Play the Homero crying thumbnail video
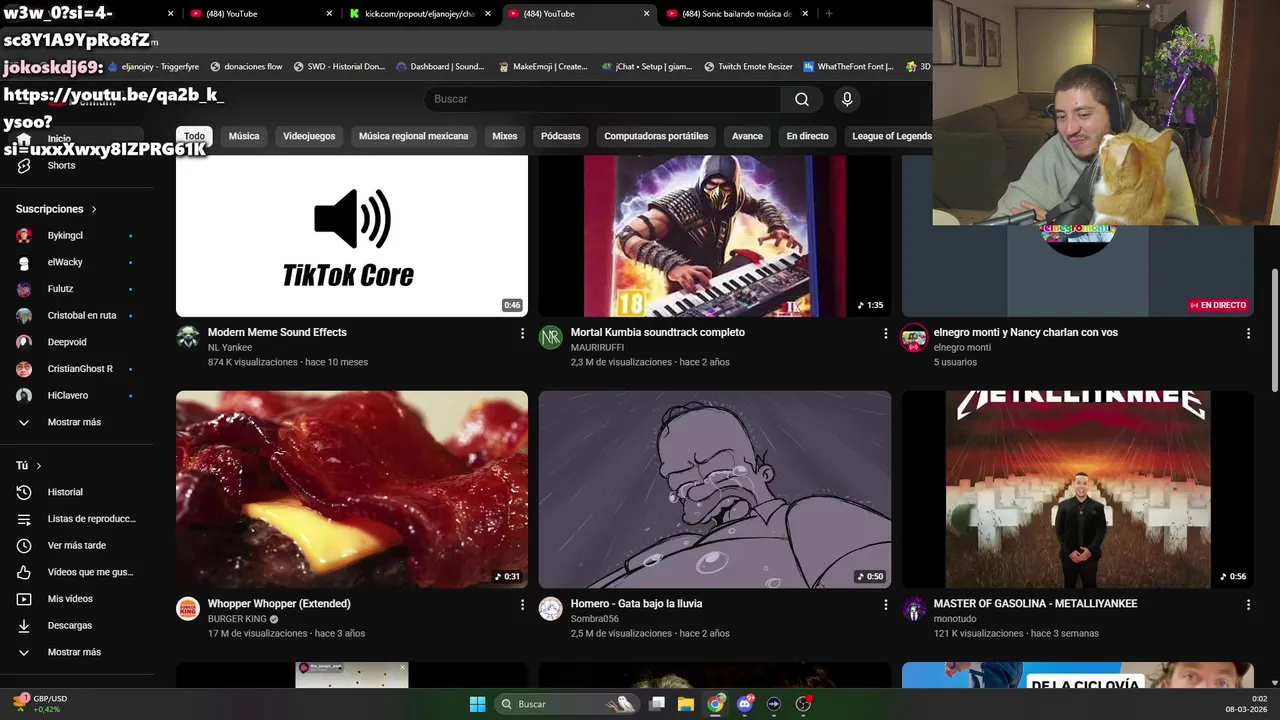 pyautogui.click(x=715, y=489)
